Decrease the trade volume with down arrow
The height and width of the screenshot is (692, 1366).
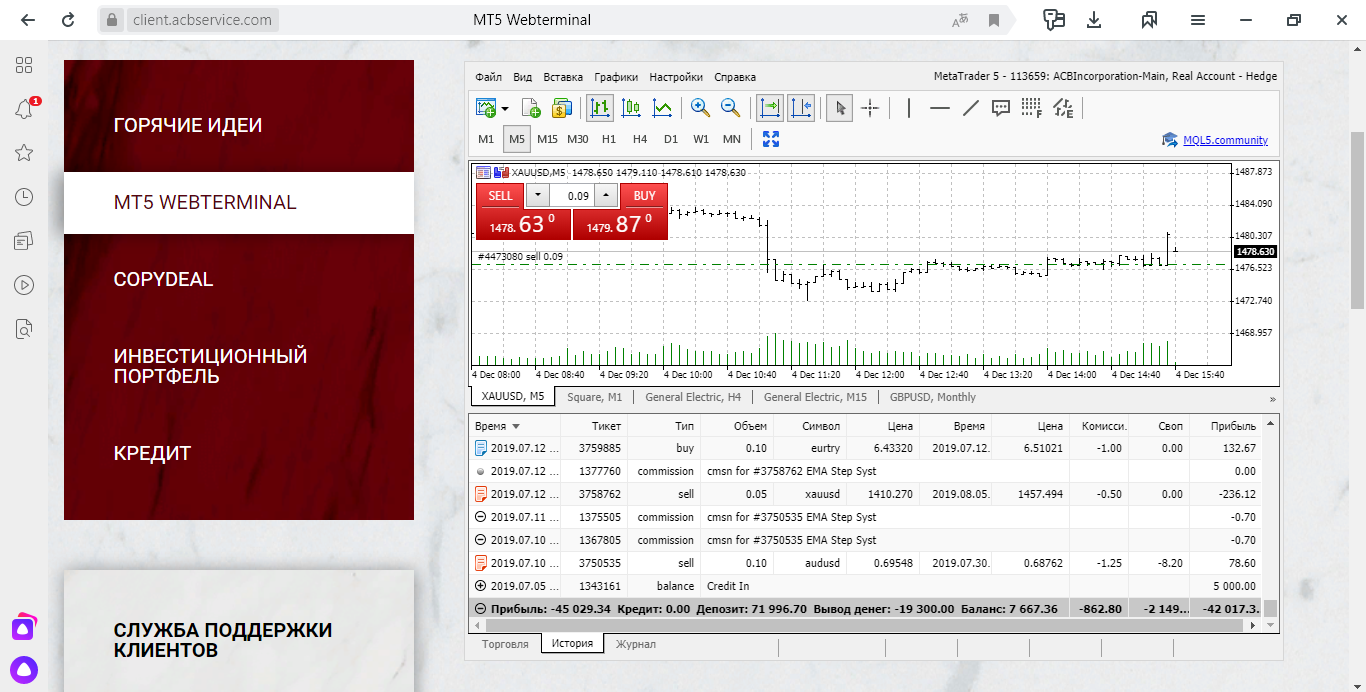[537, 195]
